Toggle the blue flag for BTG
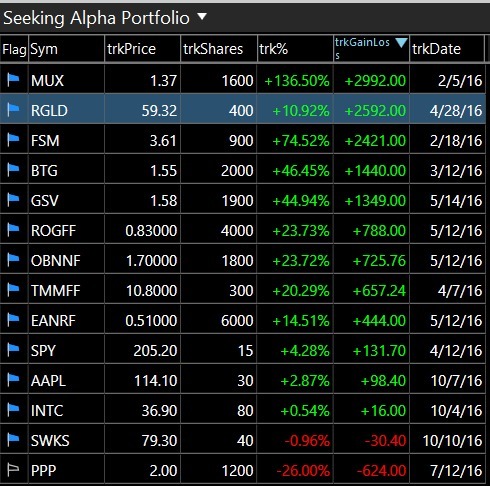The width and height of the screenshot is (490, 486). coord(13,170)
